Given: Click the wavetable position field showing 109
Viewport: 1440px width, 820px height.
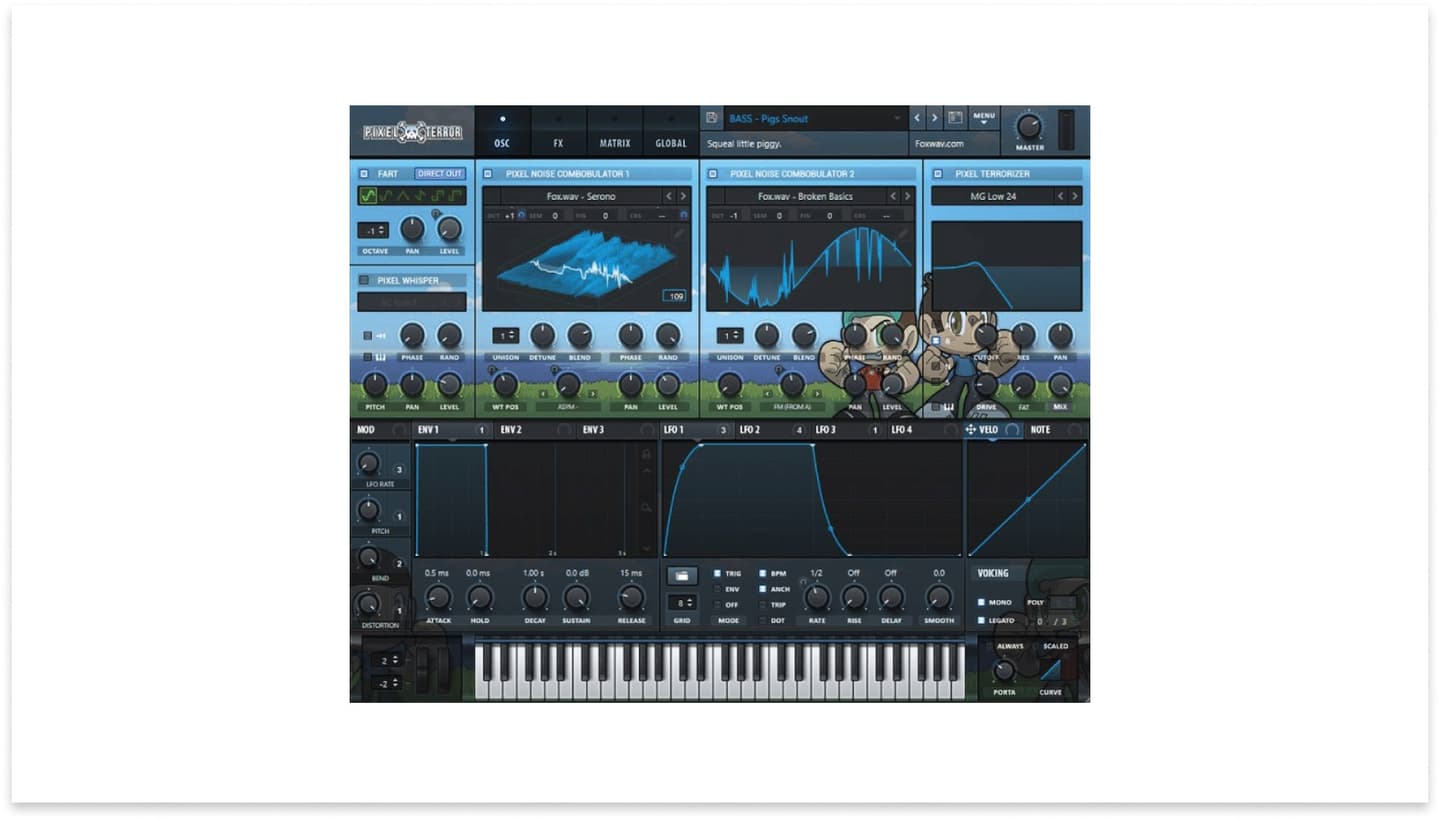Looking at the screenshot, I should 674,296.
